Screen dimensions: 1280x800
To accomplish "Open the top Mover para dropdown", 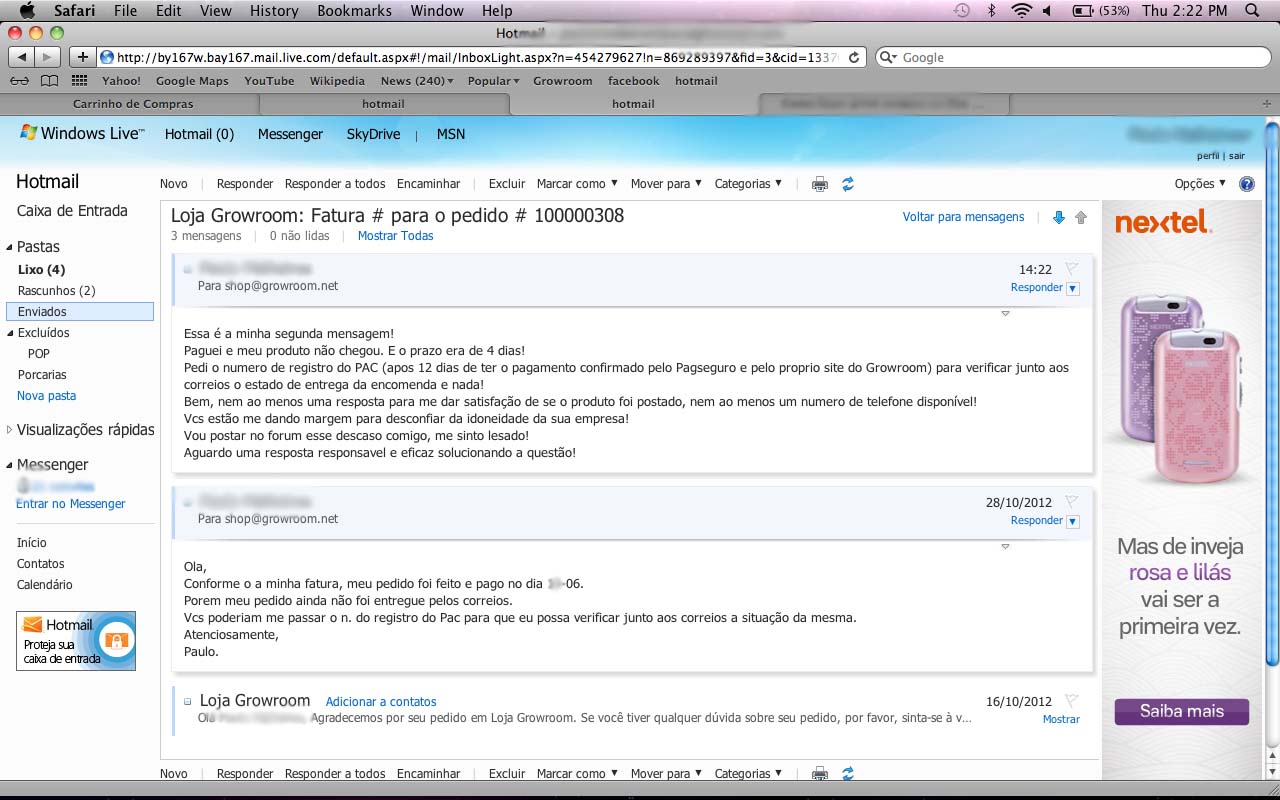I will pos(666,183).
